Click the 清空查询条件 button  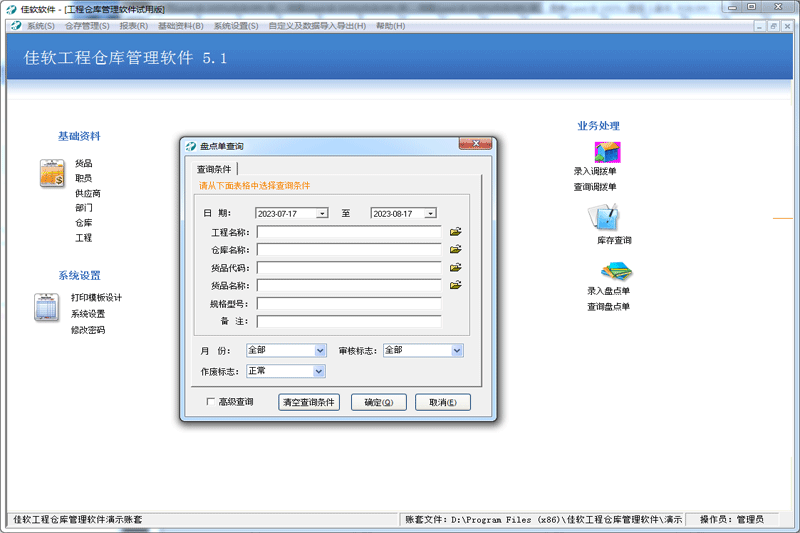pyautogui.click(x=309, y=402)
